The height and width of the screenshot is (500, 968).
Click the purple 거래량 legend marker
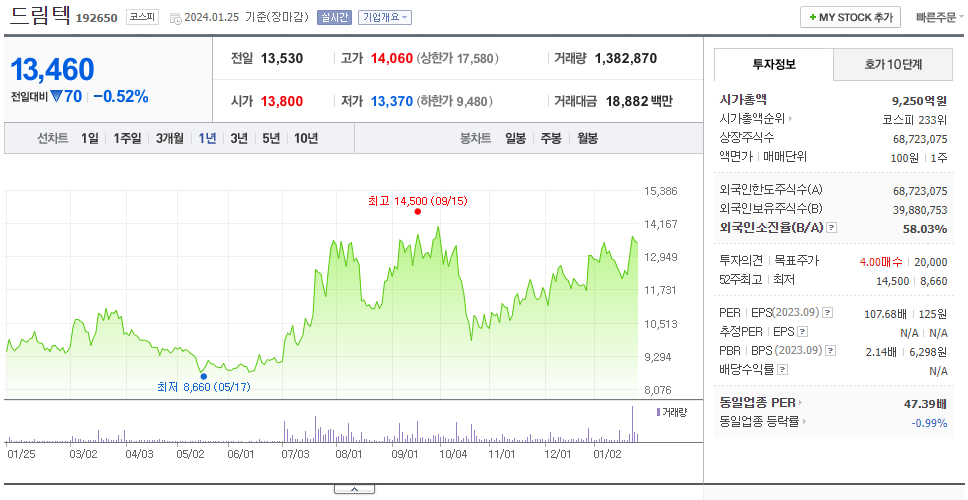pyautogui.click(x=657, y=412)
